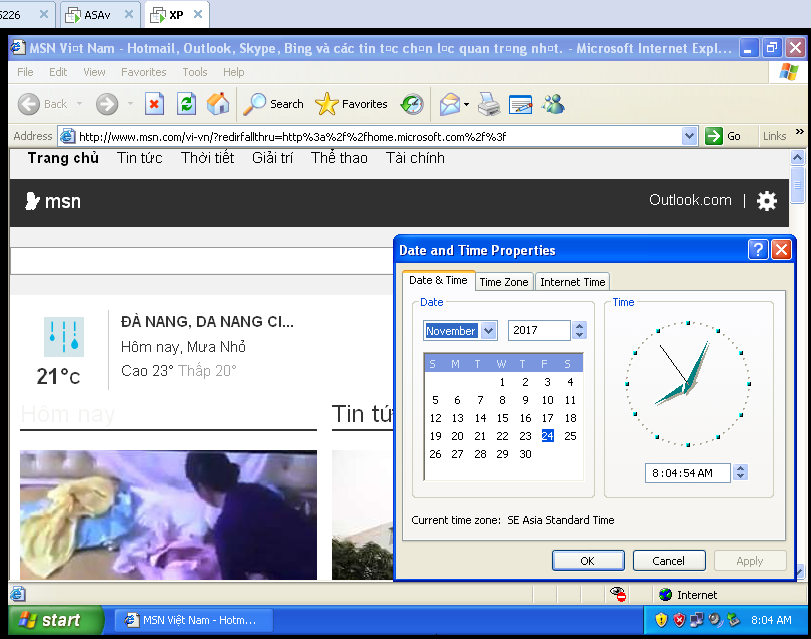
Task: Open the Favorites star button
Action: coord(351,104)
